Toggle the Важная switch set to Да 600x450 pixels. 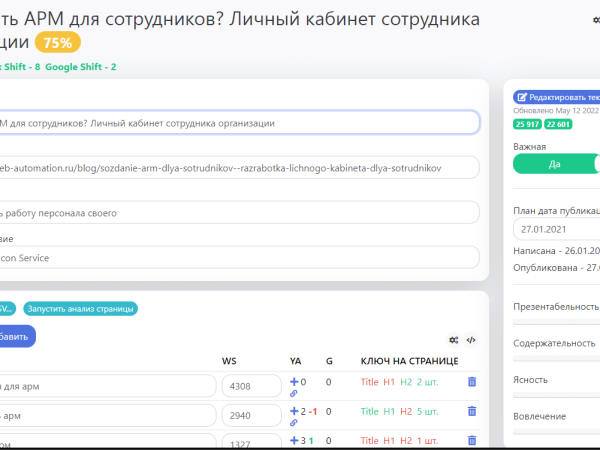(x=556, y=165)
